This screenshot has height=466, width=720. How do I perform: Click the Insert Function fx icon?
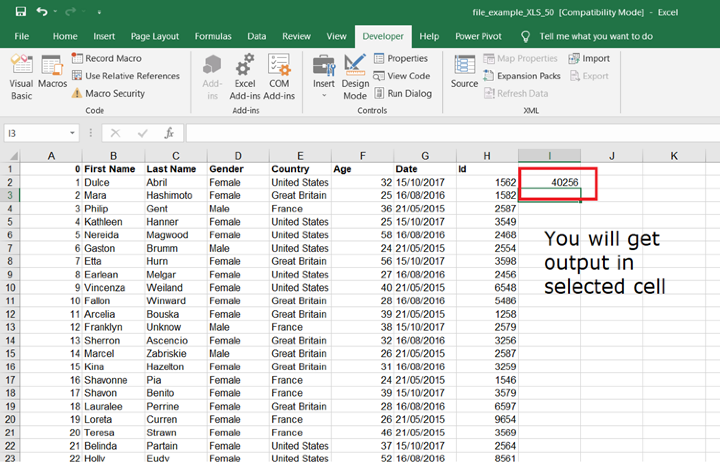pos(169,133)
